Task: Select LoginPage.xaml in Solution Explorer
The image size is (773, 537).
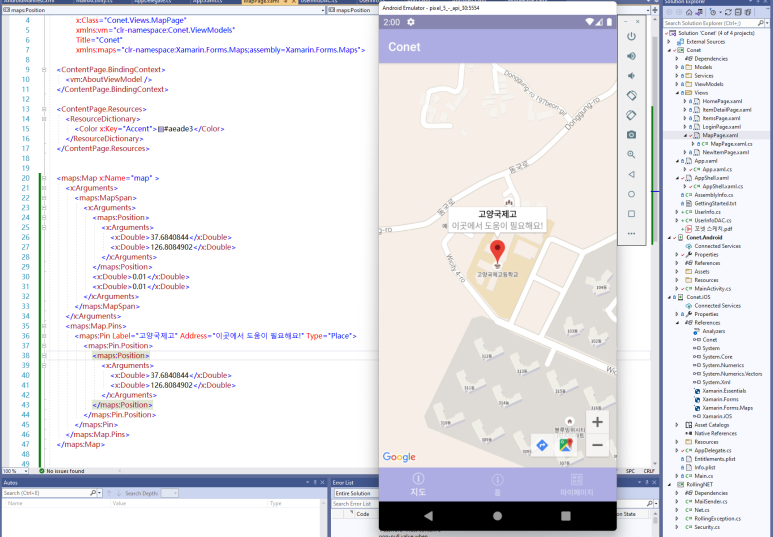Action: pyautogui.click(x=721, y=127)
